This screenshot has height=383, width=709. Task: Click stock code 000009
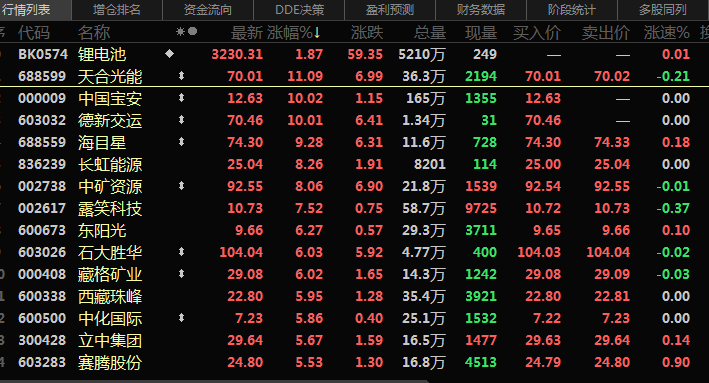pos(42,98)
